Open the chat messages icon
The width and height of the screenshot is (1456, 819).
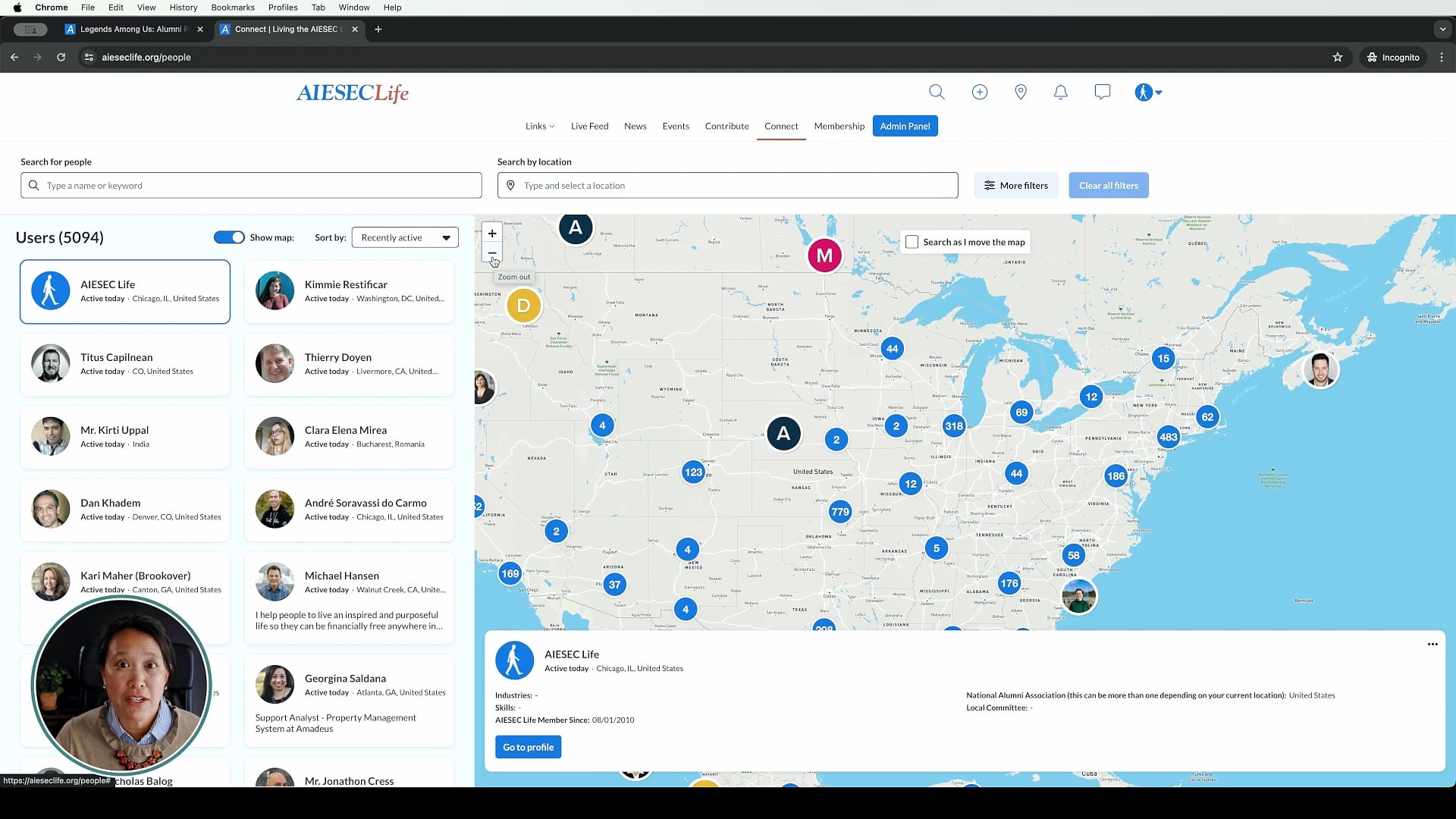click(x=1103, y=93)
